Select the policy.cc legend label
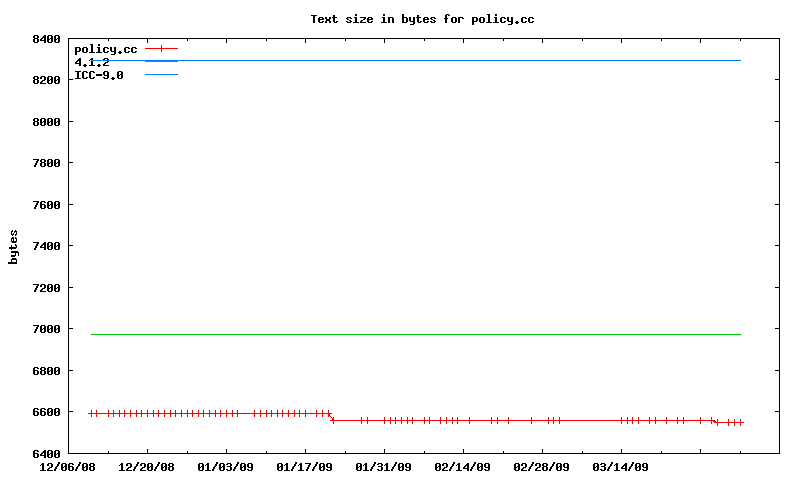Screen dimensions: 800x480 106,49
